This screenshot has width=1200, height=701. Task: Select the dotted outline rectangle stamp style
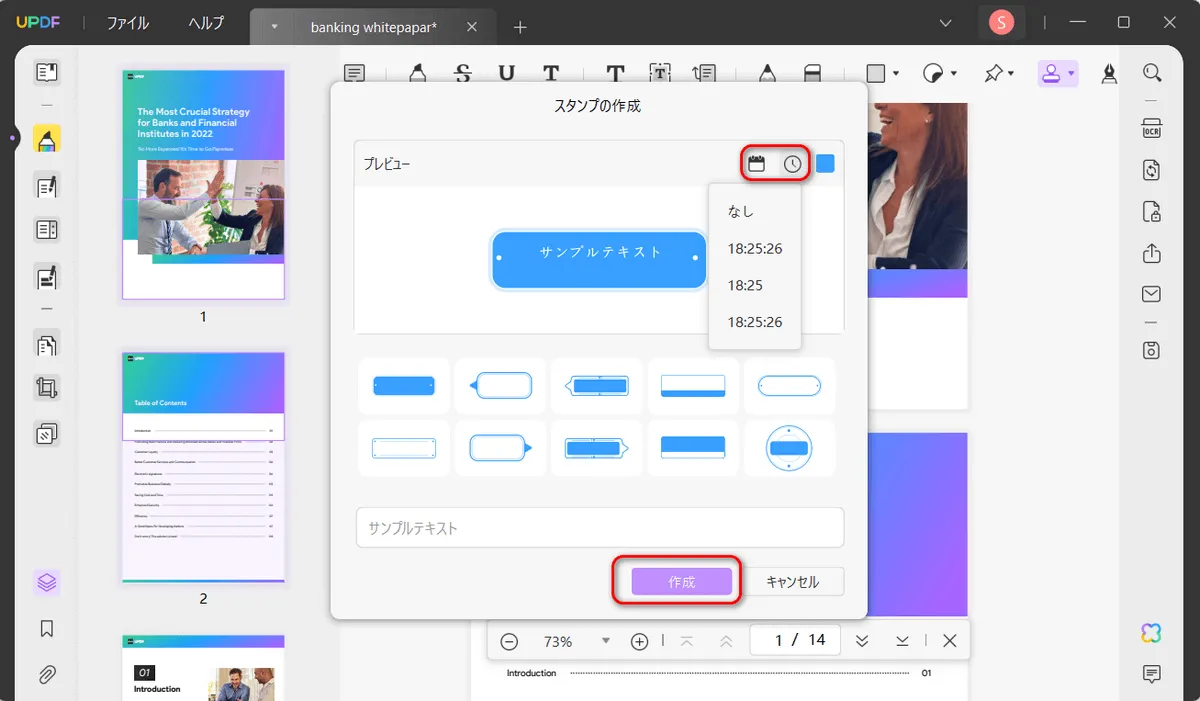[404, 449]
